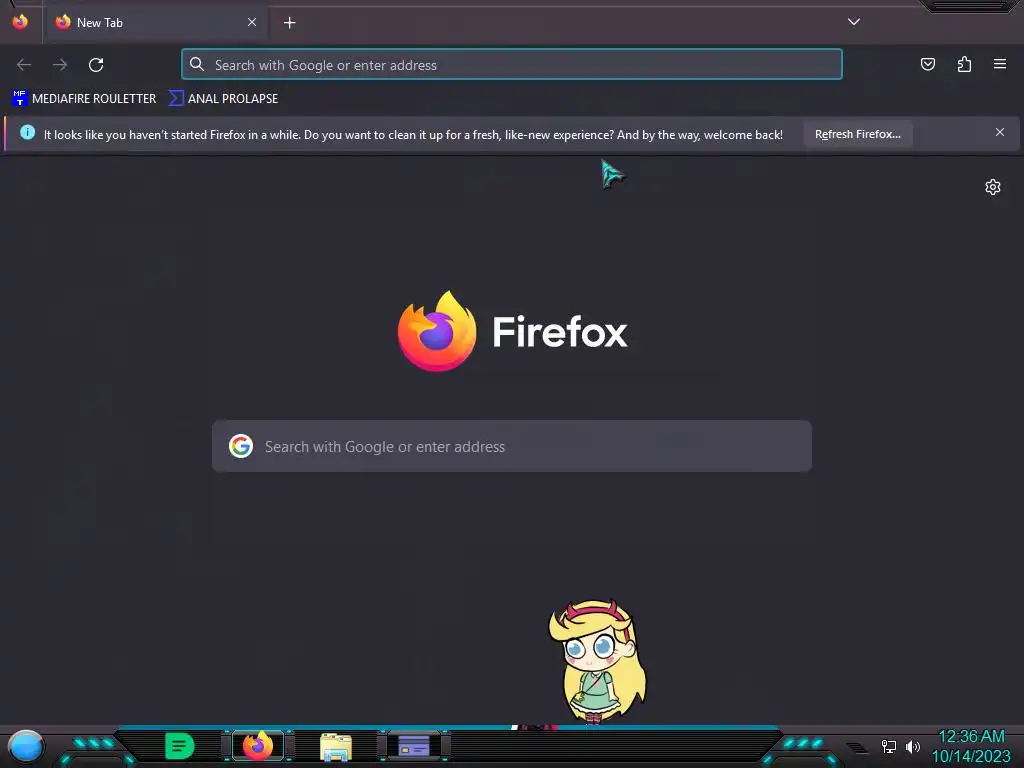1024x768 pixels.
Task: Open a new tab with plus button
Action: [289, 23]
